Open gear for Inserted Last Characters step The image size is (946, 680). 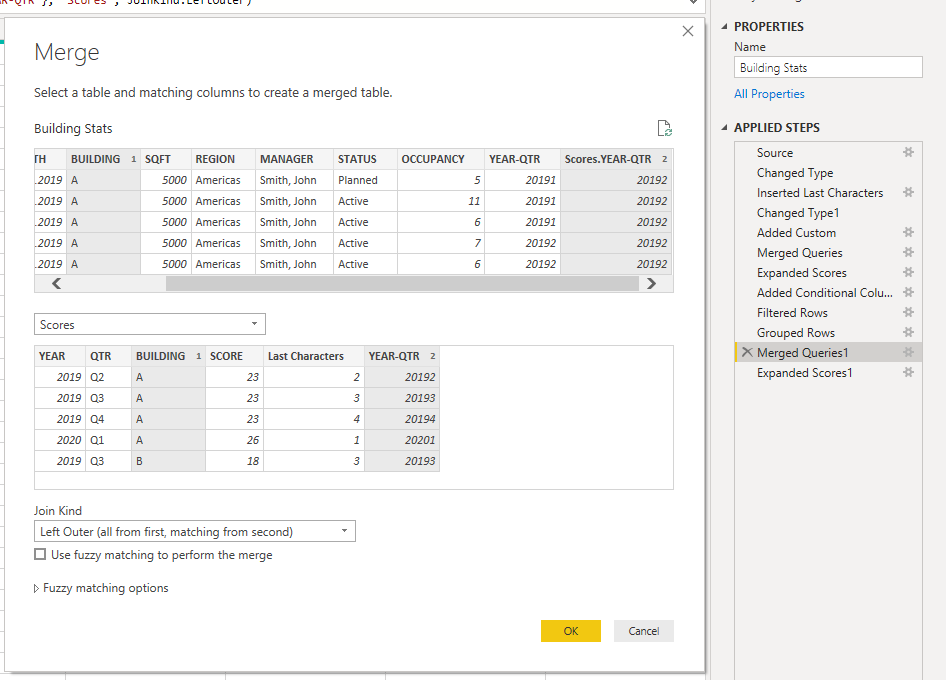point(908,192)
